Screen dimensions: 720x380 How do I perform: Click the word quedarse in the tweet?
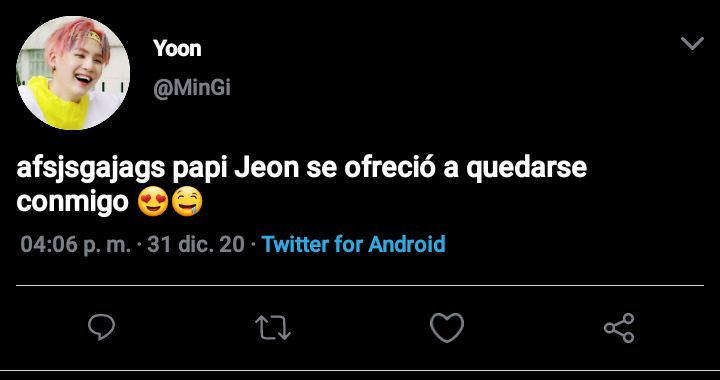[526, 169]
